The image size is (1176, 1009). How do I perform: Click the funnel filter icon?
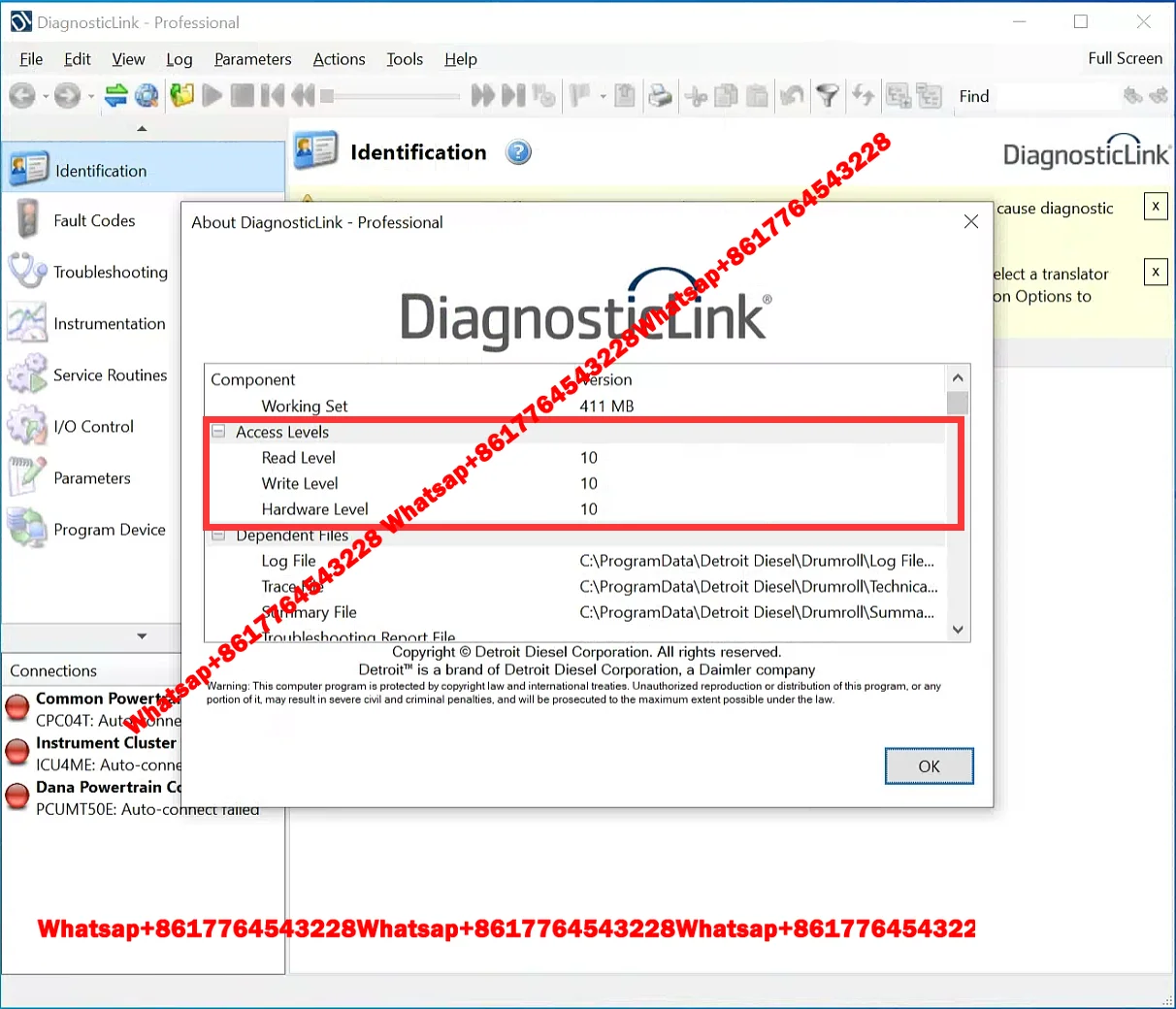[827, 95]
